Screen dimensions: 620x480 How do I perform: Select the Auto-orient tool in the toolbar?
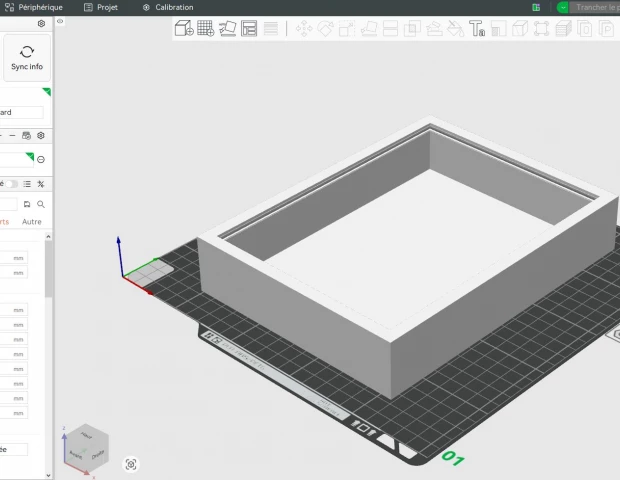tap(228, 28)
